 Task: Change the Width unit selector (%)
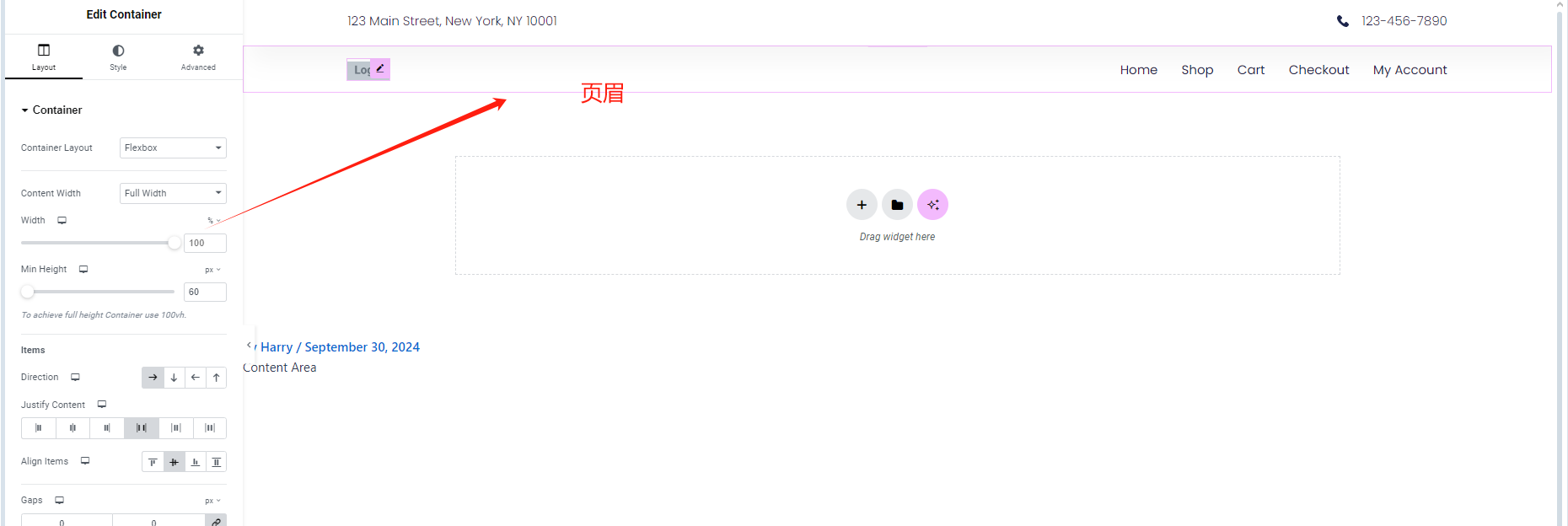click(214, 221)
